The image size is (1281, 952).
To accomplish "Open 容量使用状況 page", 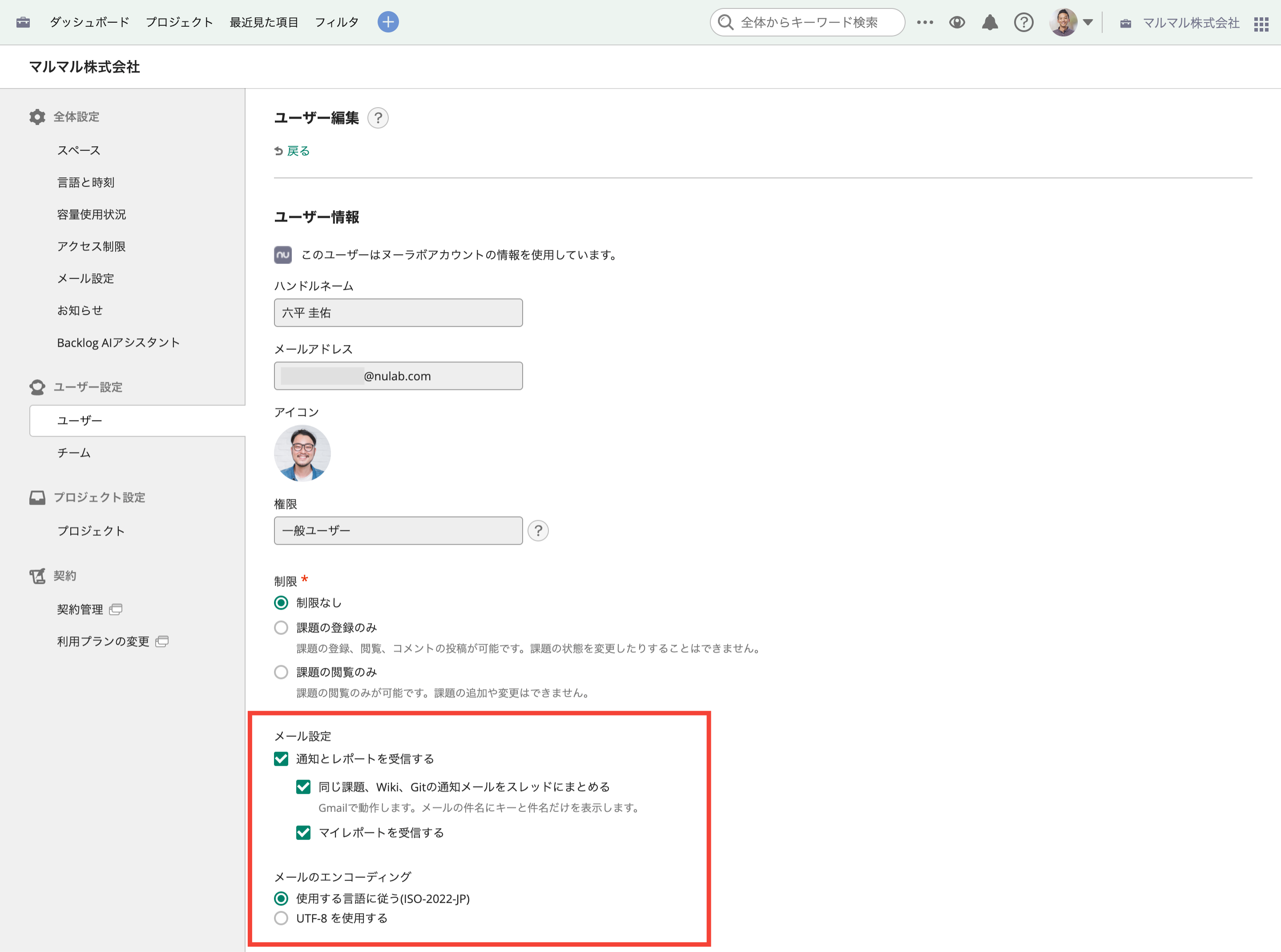I will [92, 214].
